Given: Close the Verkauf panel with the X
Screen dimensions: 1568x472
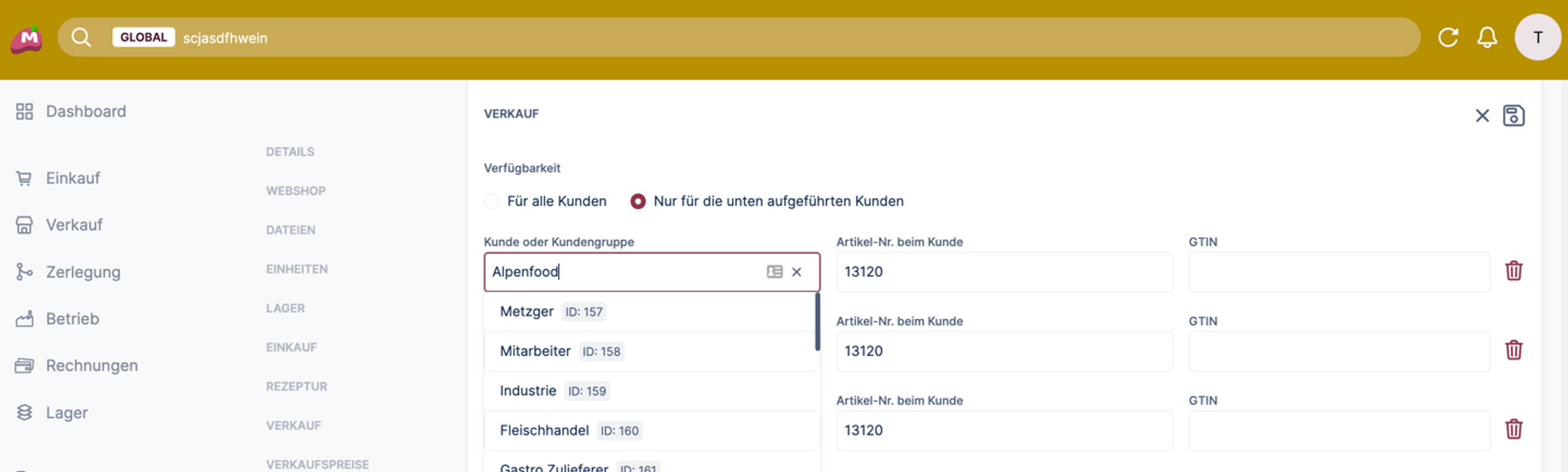Looking at the screenshot, I should (1482, 116).
